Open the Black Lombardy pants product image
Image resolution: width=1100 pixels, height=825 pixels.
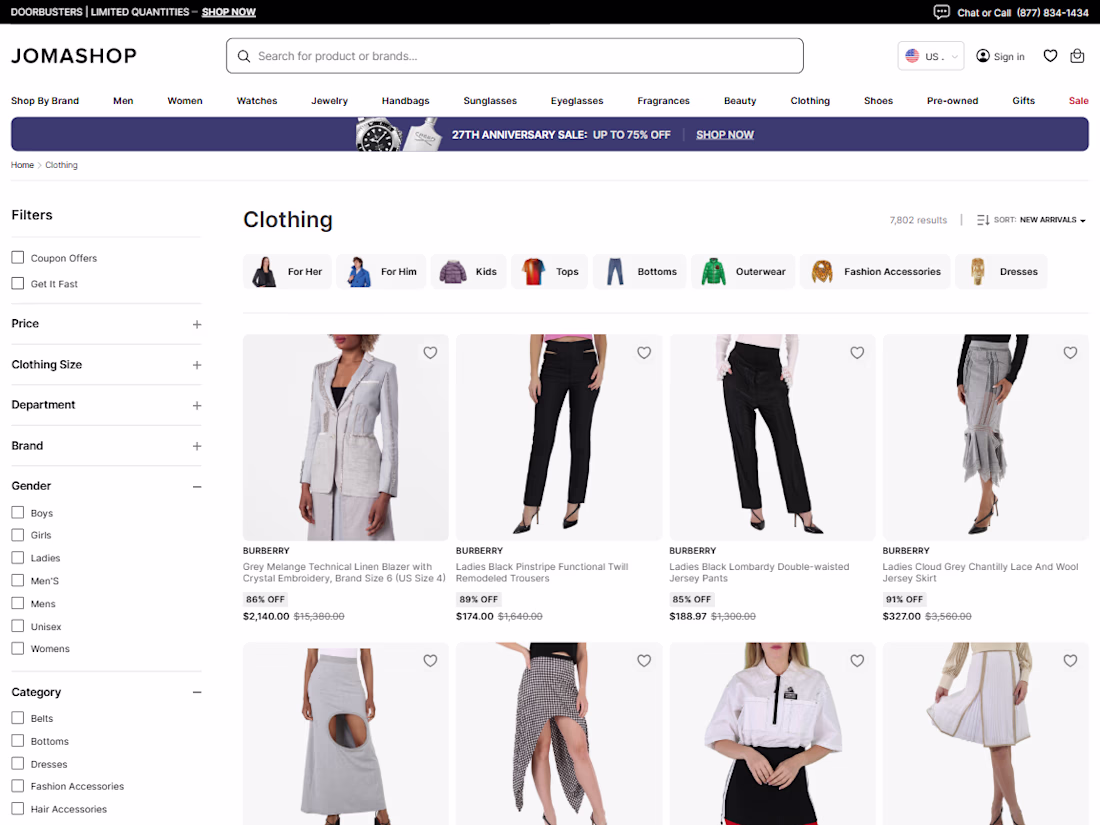pyautogui.click(x=772, y=437)
